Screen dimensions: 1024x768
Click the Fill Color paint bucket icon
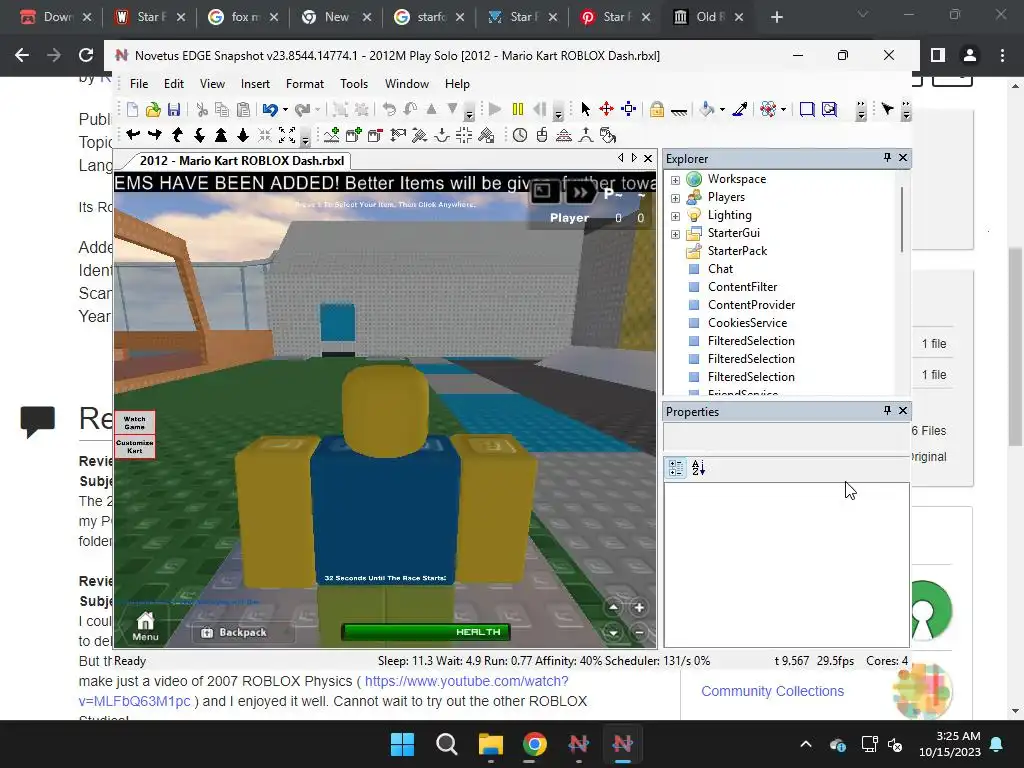click(x=707, y=109)
